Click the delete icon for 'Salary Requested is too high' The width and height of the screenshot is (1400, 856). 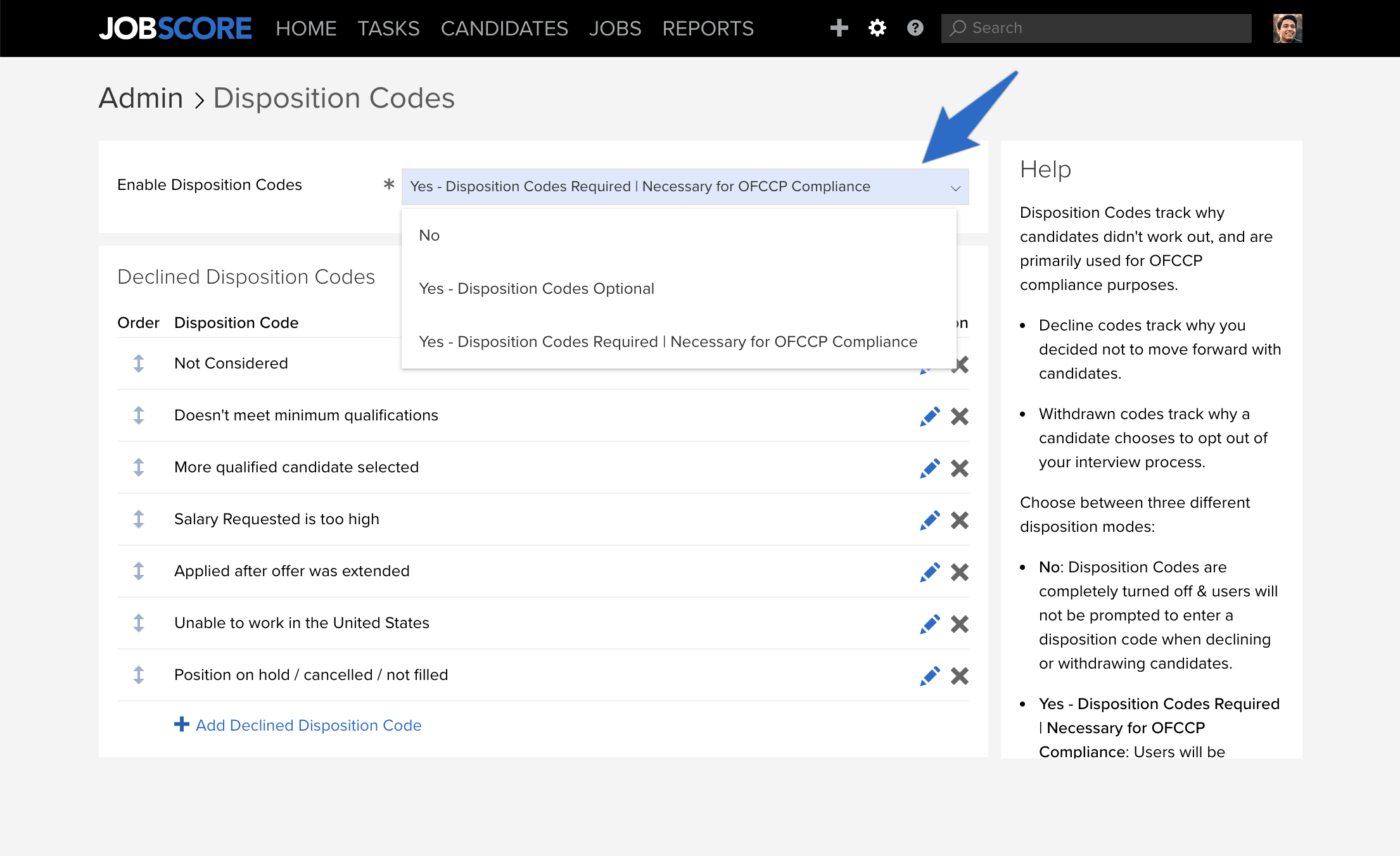pos(957,519)
